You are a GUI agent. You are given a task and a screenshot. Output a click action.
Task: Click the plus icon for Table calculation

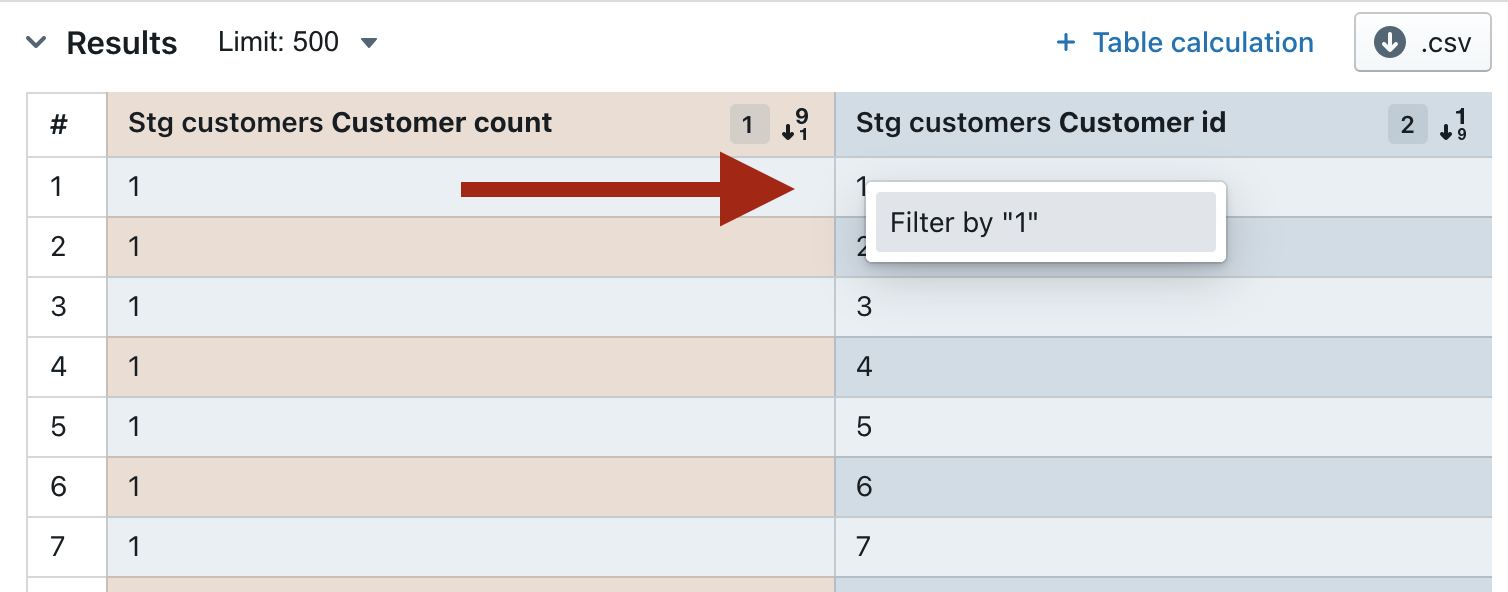pos(1066,42)
